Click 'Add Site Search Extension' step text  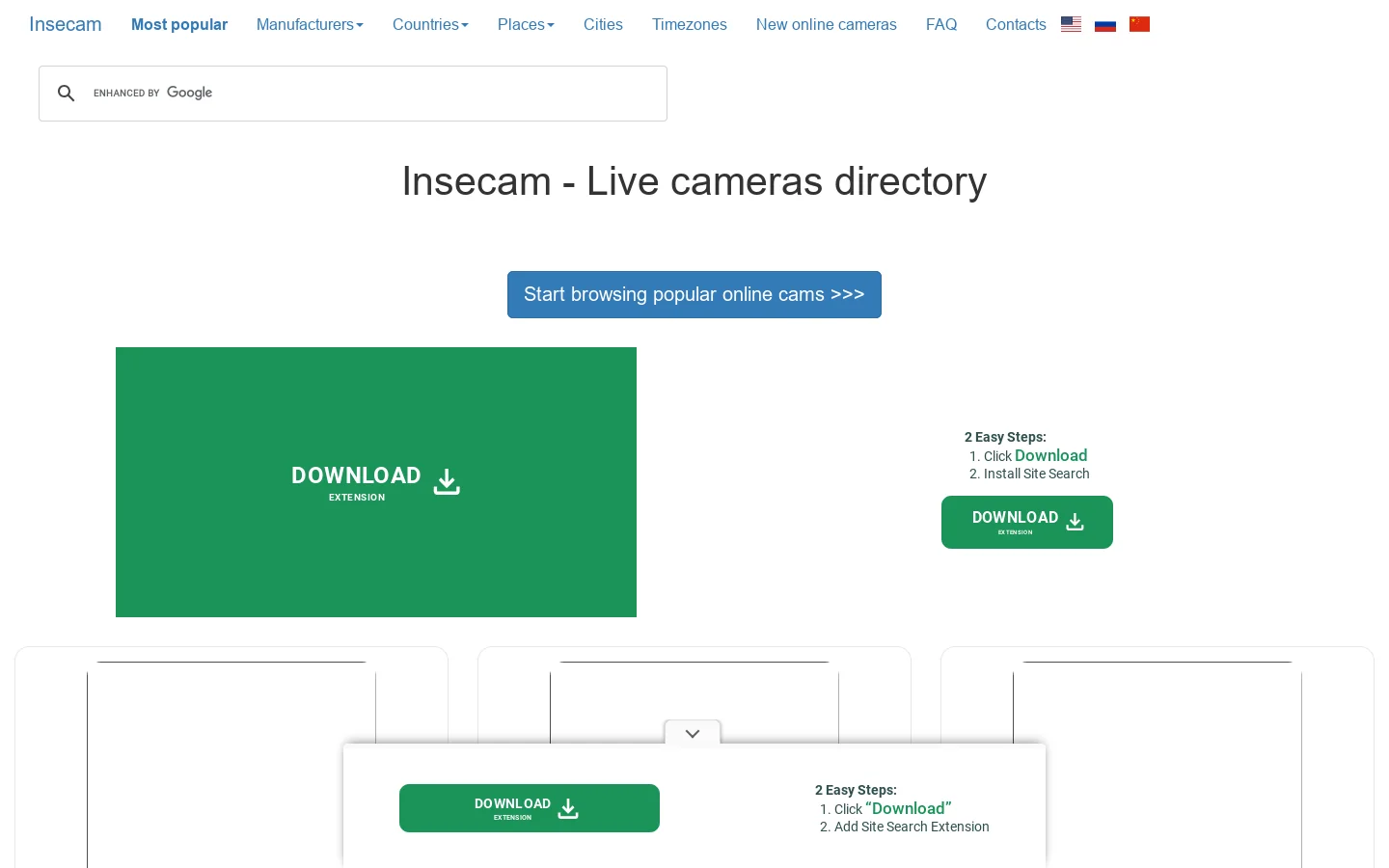point(912,827)
